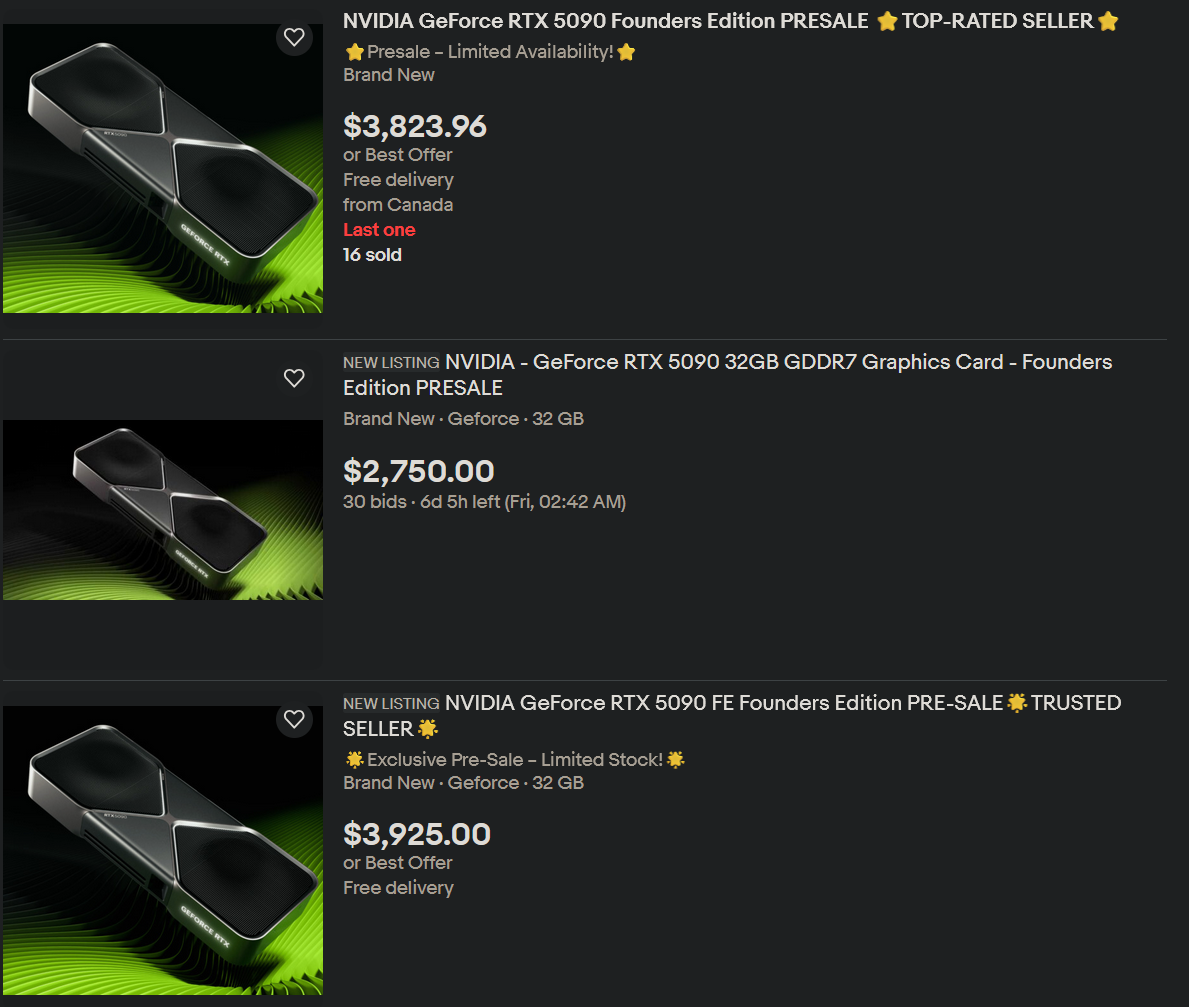Screen dimensions: 1189x1007
Task: Click the 16 sold count on the first listing
Action: tap(372, 255)
